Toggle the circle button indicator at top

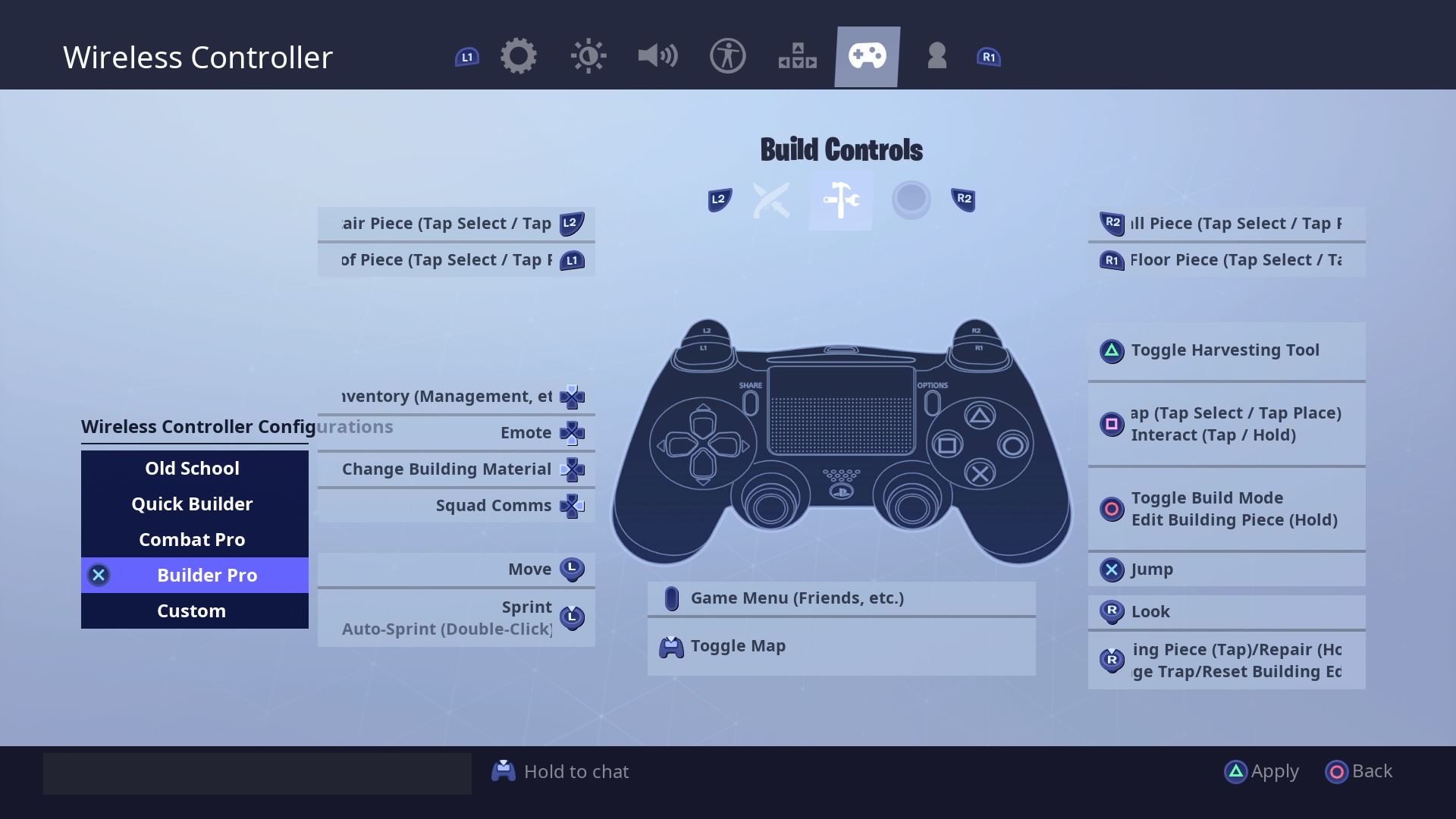909,199
